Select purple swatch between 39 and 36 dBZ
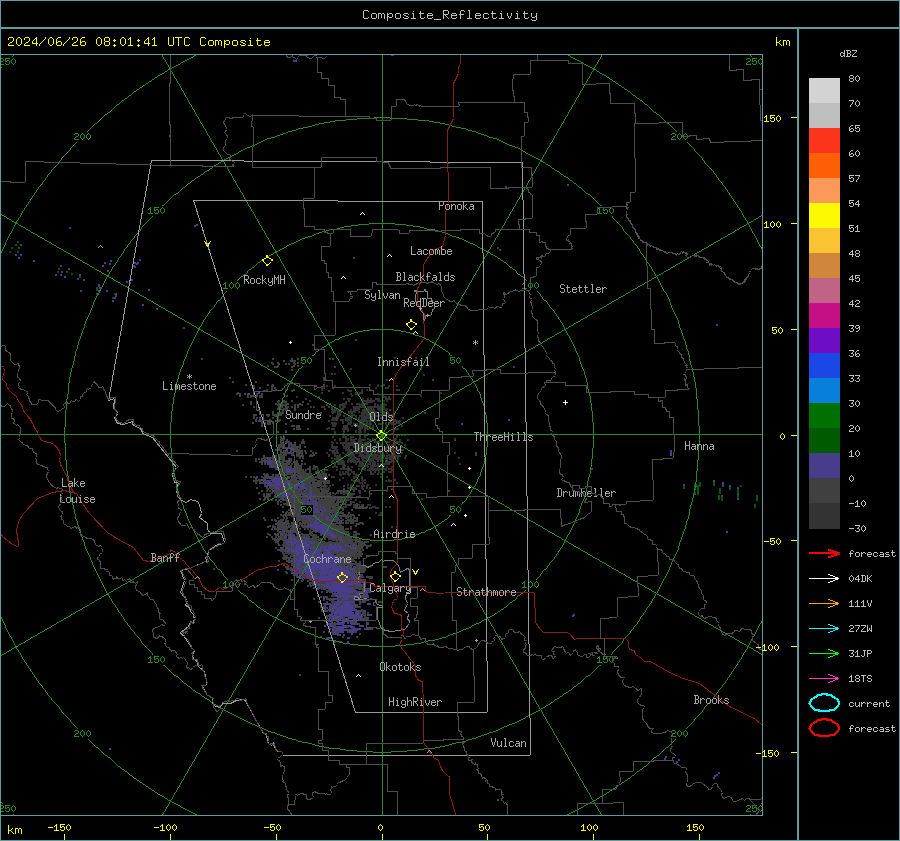The height and width of the screenshot is (841, 900). (824, 340)
